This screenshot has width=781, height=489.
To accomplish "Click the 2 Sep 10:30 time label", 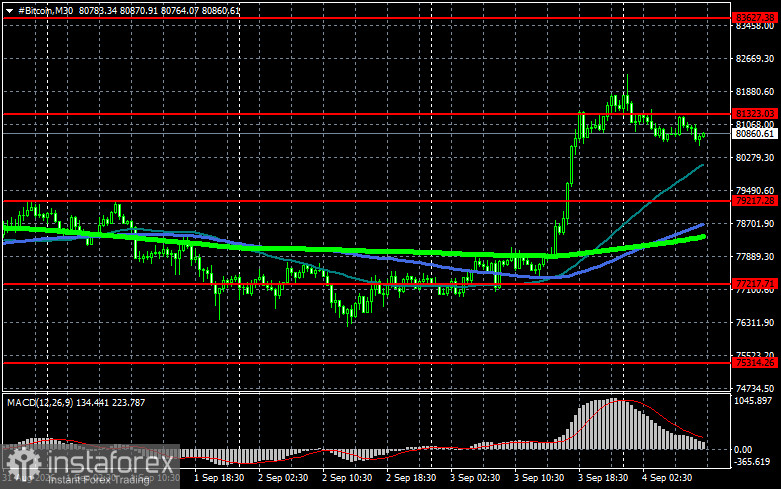I will [347, 478].
